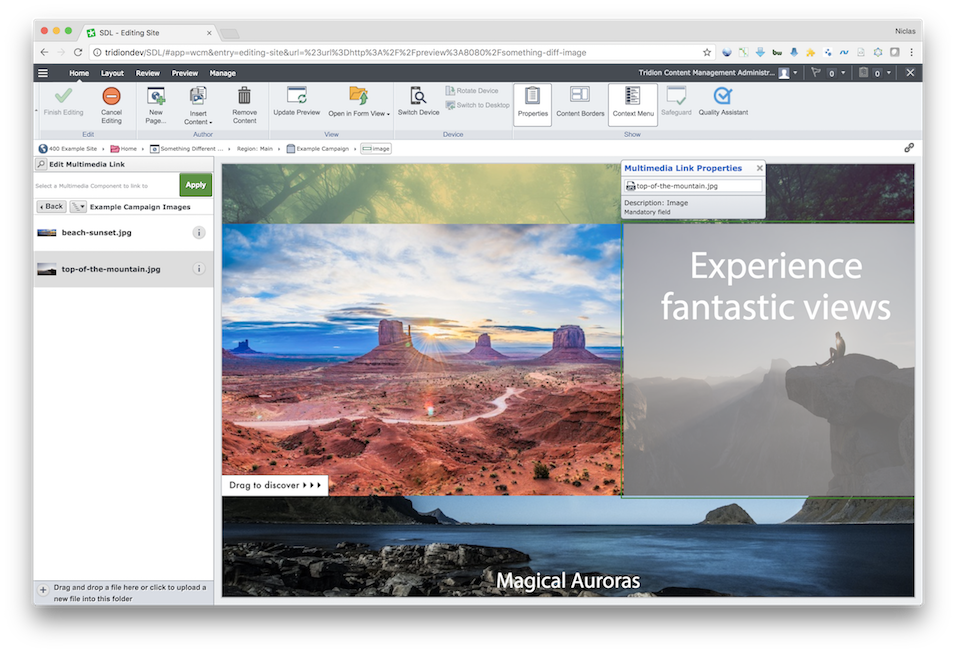The image size is (956, 653).
Task: Switch to the Layout ribbon tab
Action: (112, 73)
